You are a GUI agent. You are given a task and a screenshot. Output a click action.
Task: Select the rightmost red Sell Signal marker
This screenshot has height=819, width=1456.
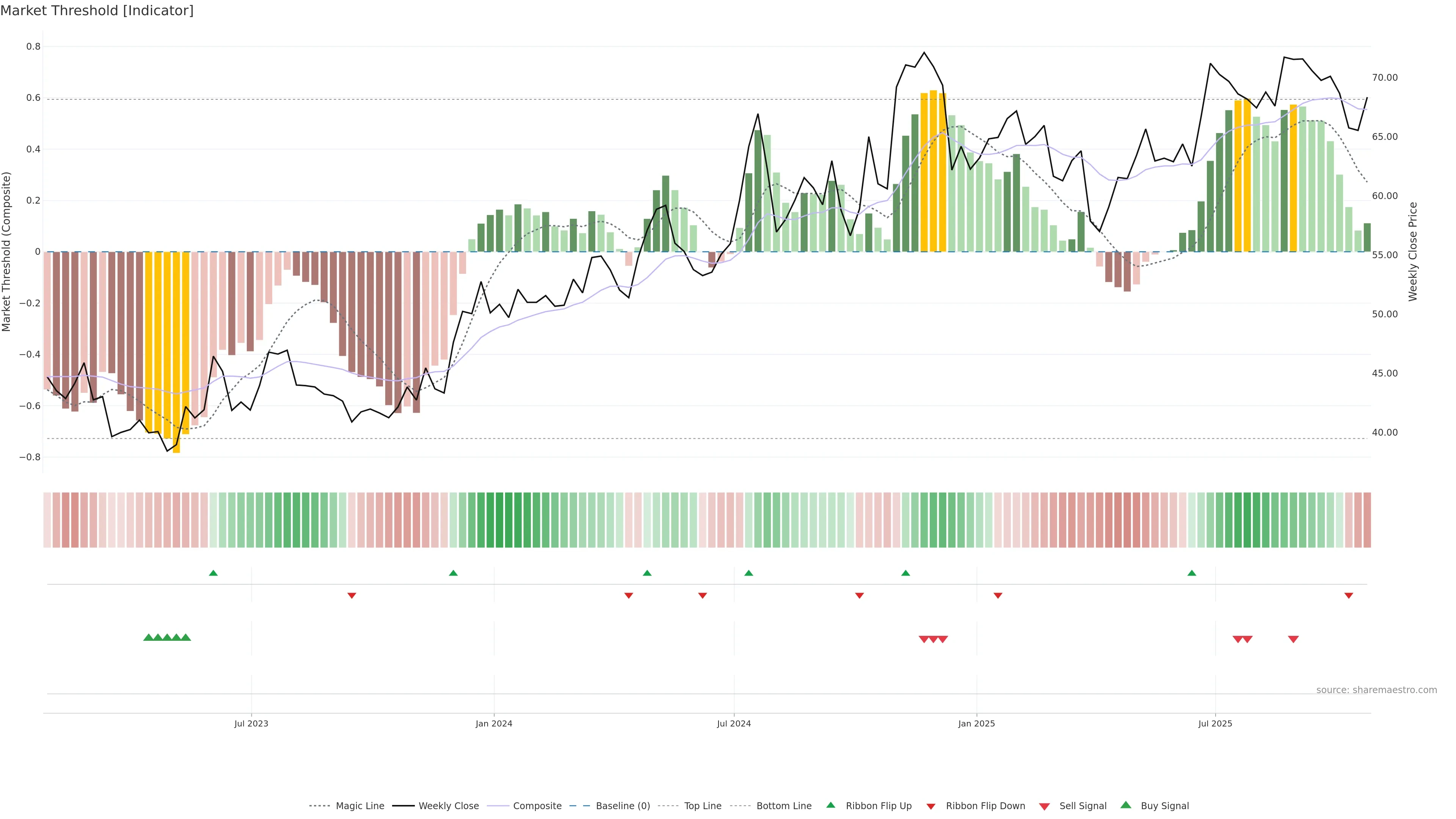(1293, 639)
